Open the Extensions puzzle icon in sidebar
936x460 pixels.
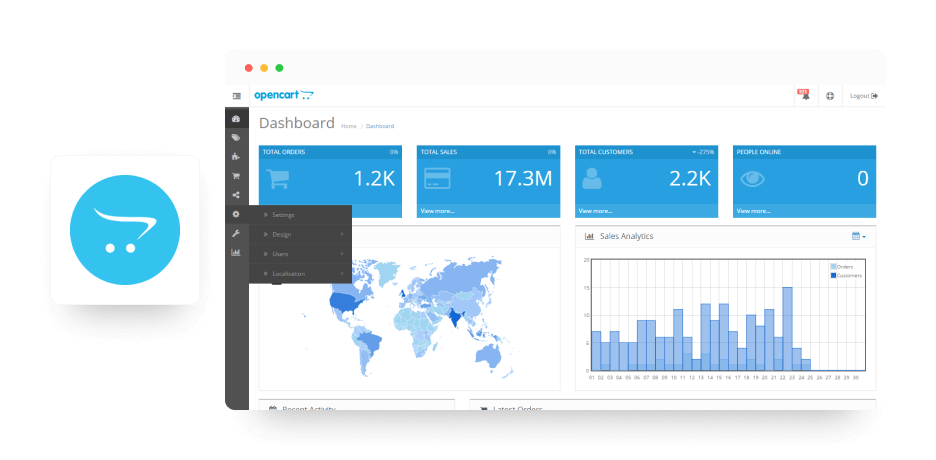click(x=236, y=157)
